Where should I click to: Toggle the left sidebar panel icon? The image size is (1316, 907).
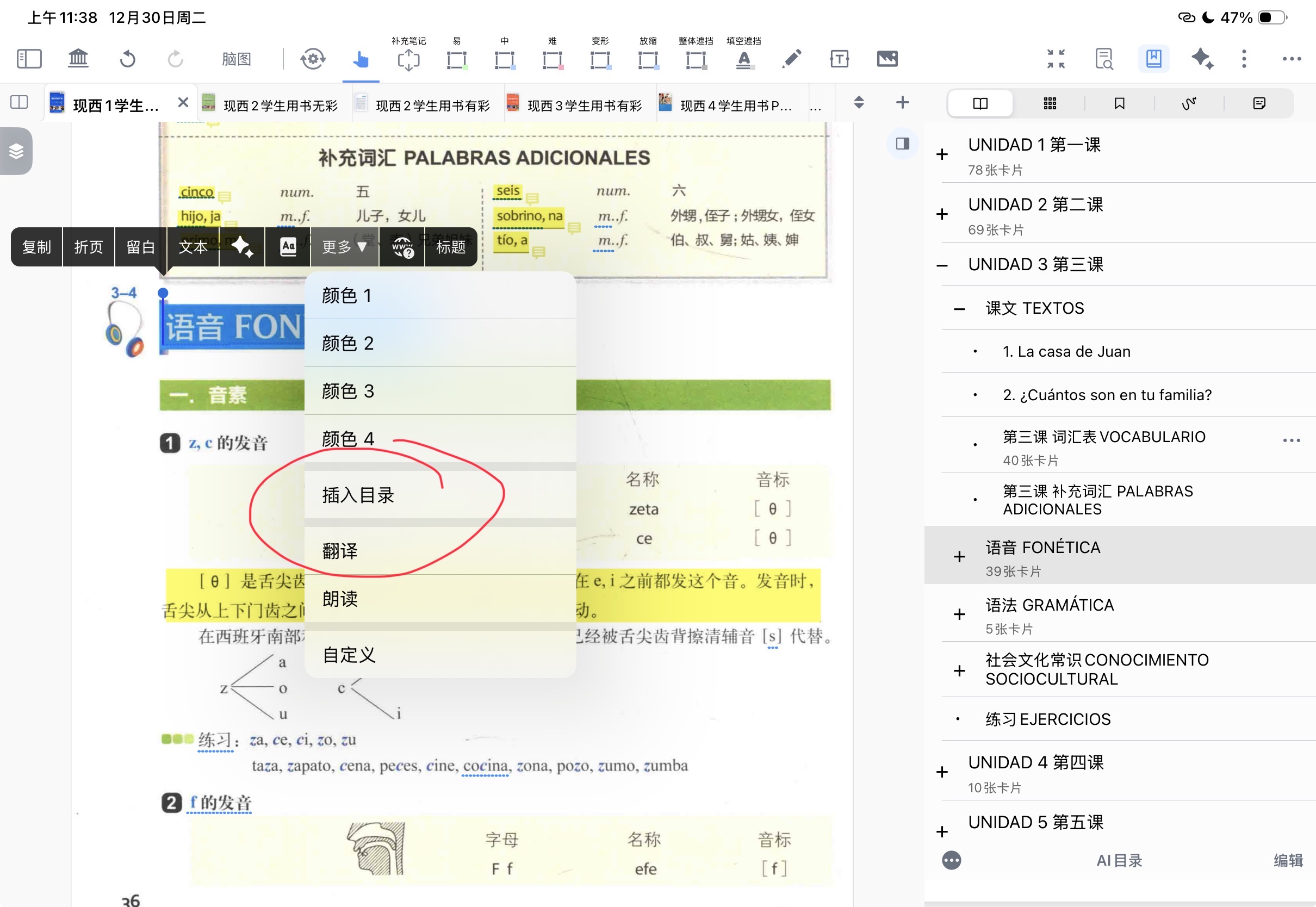click(x=29, y=59)
